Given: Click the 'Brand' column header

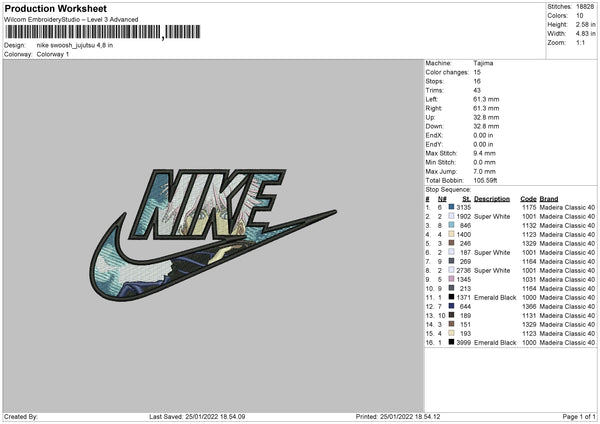Looking at the screenshot, I should point(549,199).
